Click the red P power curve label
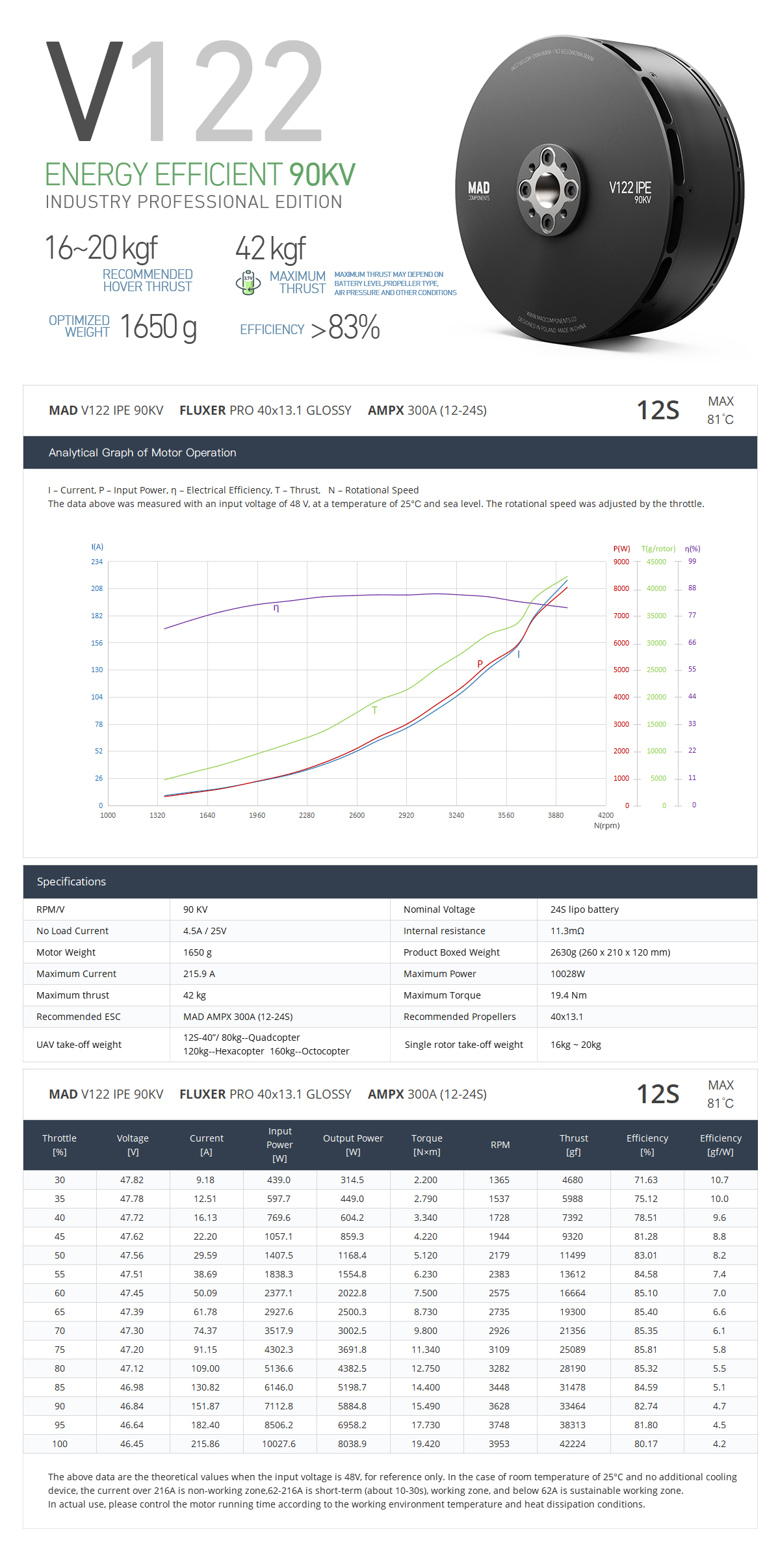 pyautogui.click(x=480, y=664)
